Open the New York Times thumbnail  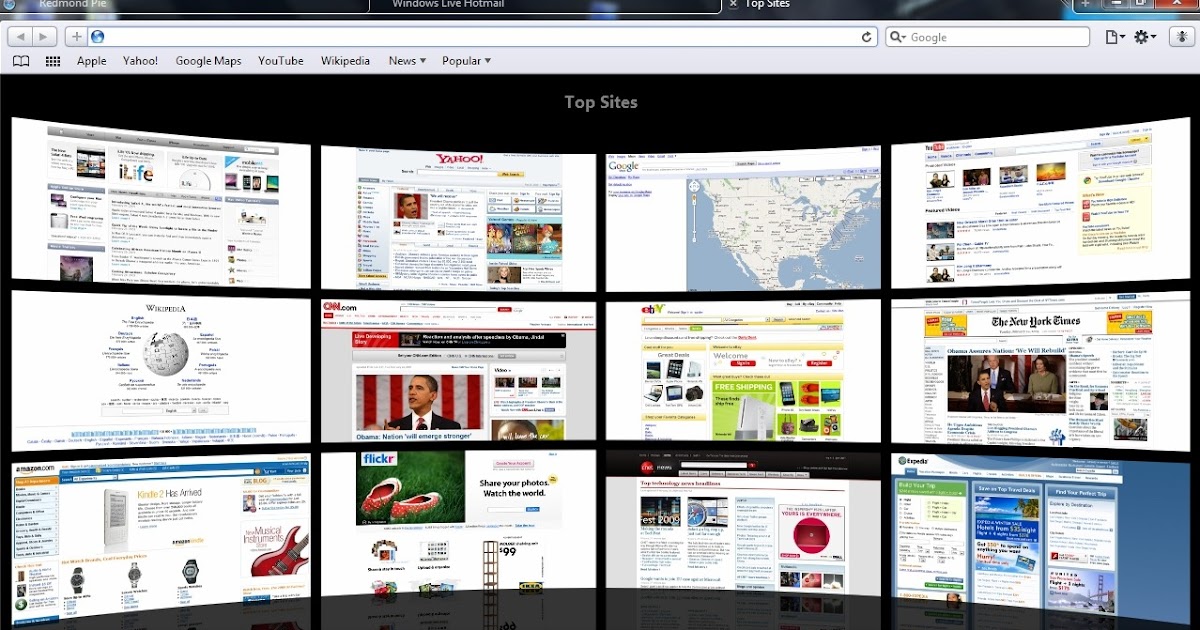[x=1040, y=371]
